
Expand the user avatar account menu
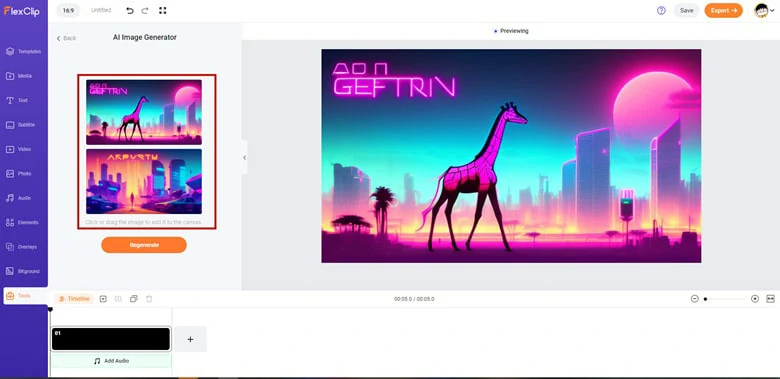coord(764,10)
